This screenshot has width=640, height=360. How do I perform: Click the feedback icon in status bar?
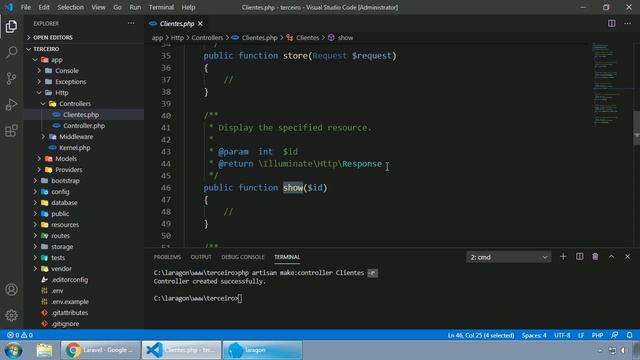click(x=614, y=335)
